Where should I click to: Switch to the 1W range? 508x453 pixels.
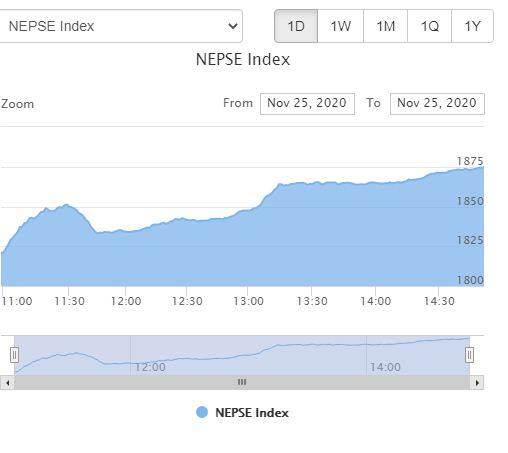340,26
